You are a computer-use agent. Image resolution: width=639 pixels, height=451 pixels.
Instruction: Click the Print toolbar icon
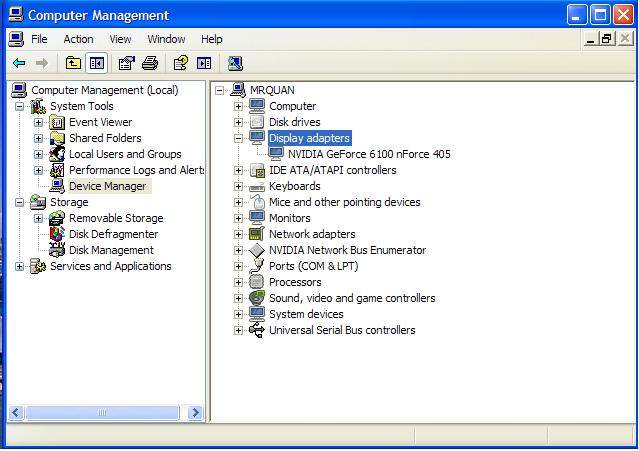(150, 63)
